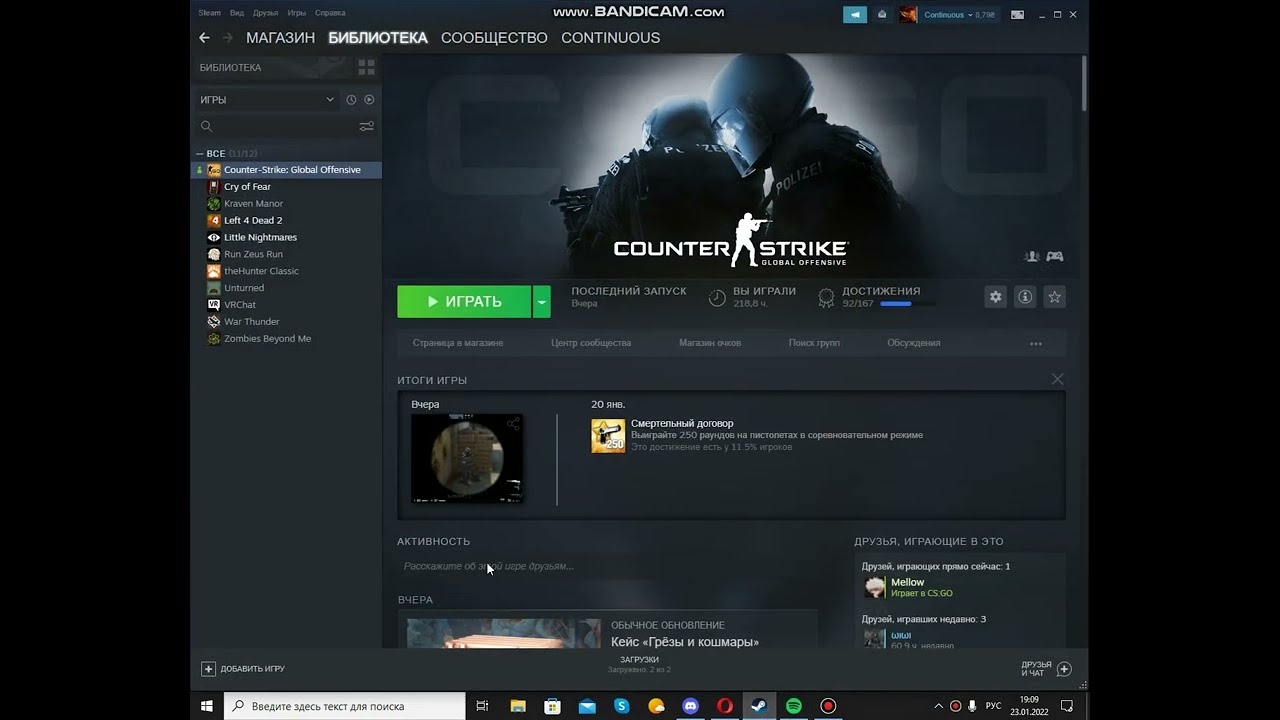Open Центр сообщества link
1280x720 pixels.
click(x=591, y=343)
